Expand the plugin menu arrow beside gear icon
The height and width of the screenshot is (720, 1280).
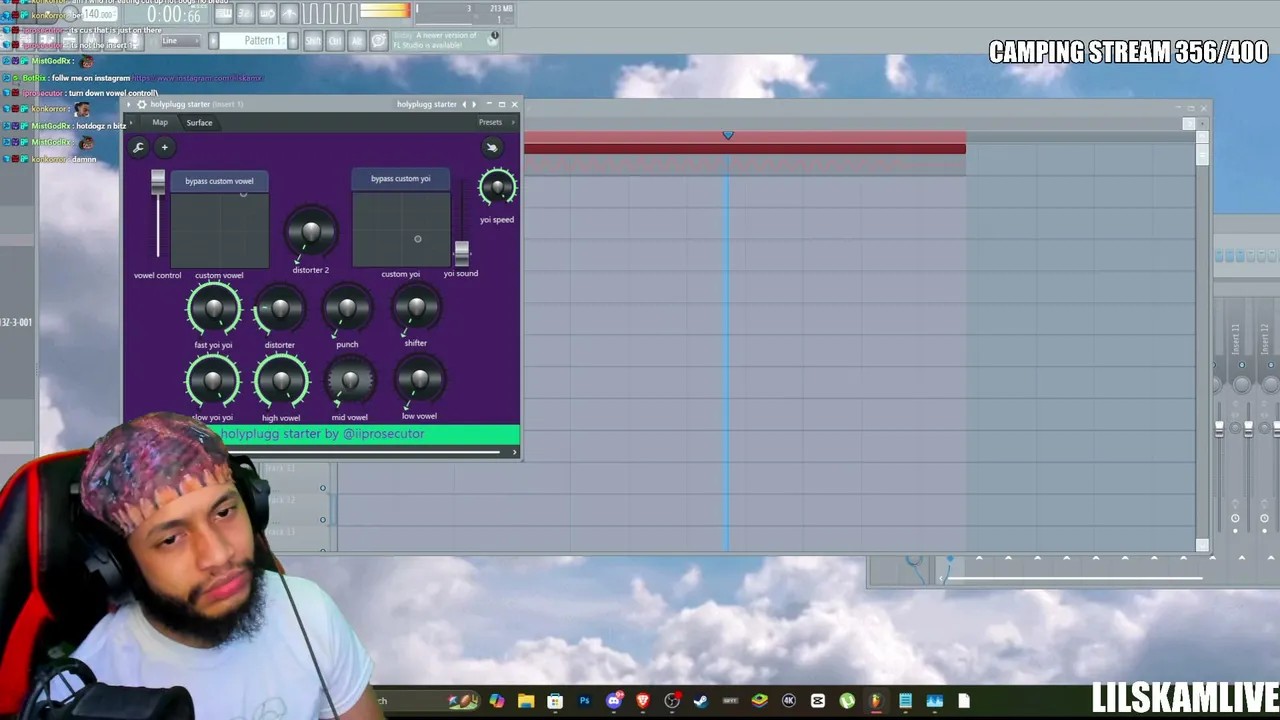pyautogui.click(x=128, y=104)
